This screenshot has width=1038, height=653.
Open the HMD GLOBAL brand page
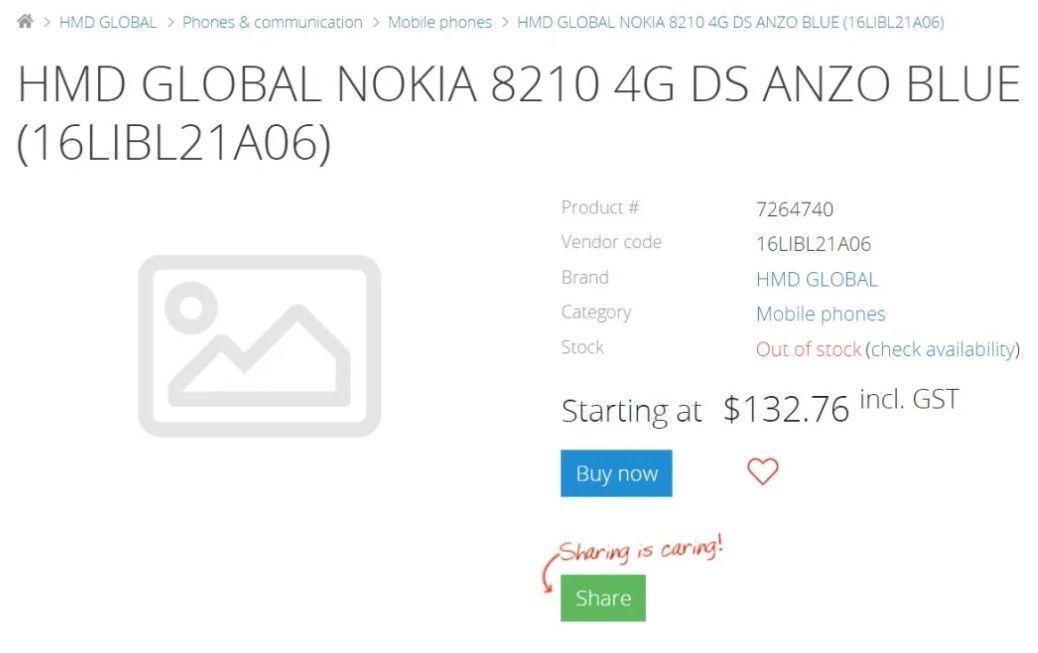coord(817,279)
